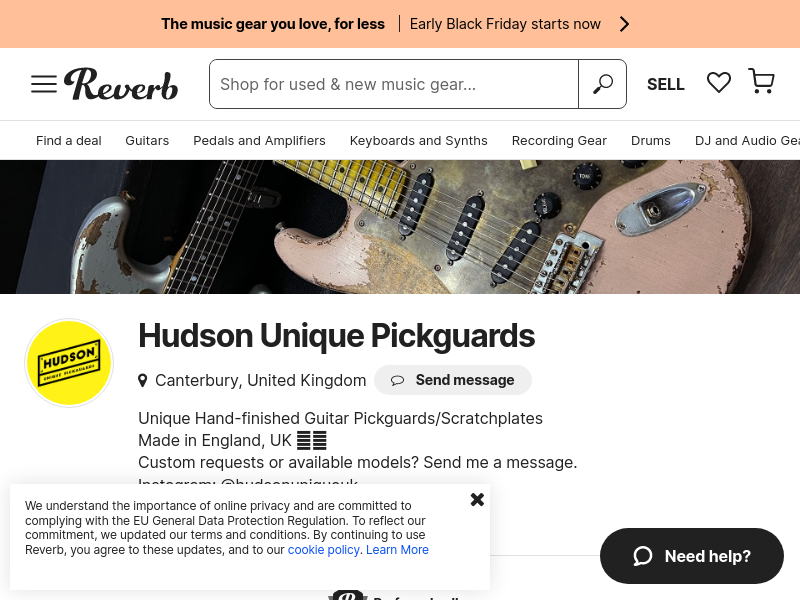The height and width of the screenshot is (600, 800).
Task: Click the Hudson shop avatar logo
Action: pyautogui.click(x=69, y=363)
